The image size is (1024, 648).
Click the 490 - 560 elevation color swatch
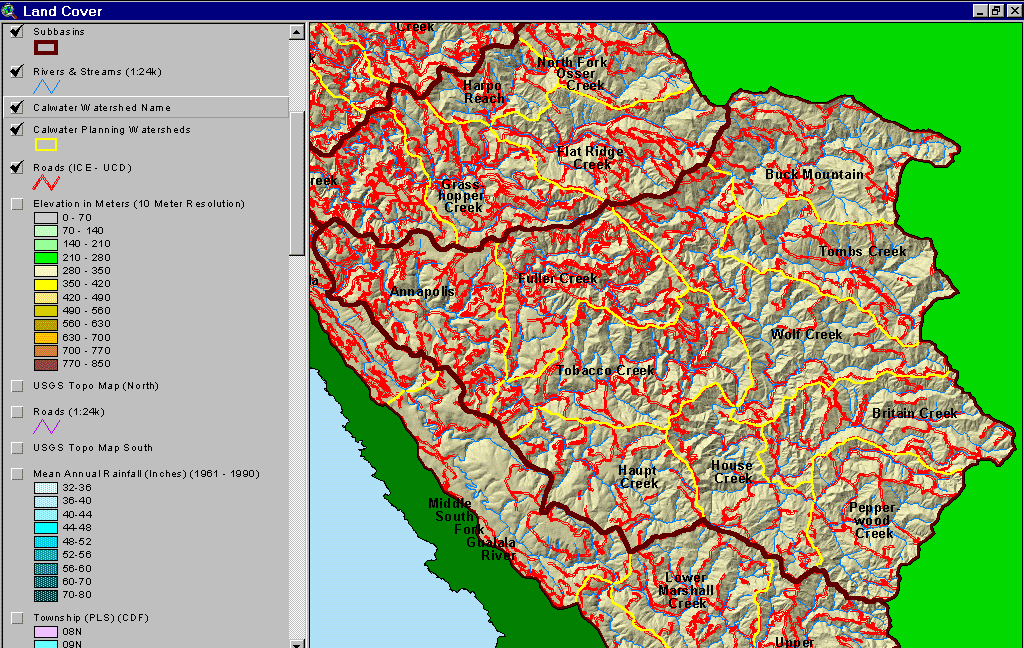(x=46, y=311)
